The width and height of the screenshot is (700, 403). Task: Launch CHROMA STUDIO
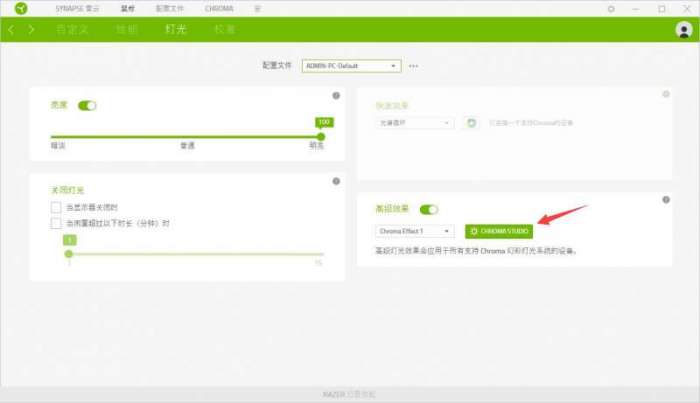[x=499, y=231]
